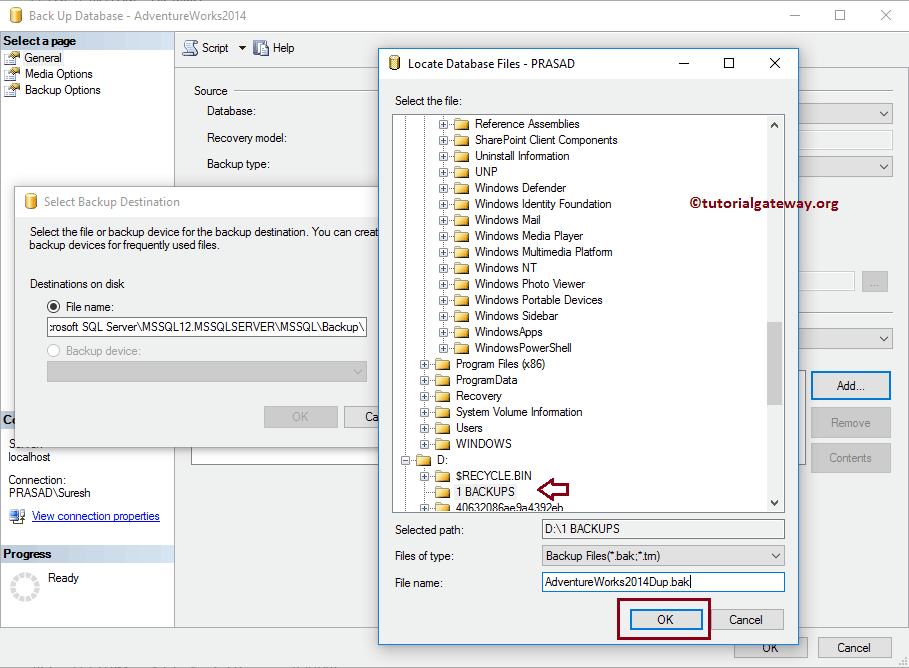Click System Volume Information folder icon

coord(442,412)
